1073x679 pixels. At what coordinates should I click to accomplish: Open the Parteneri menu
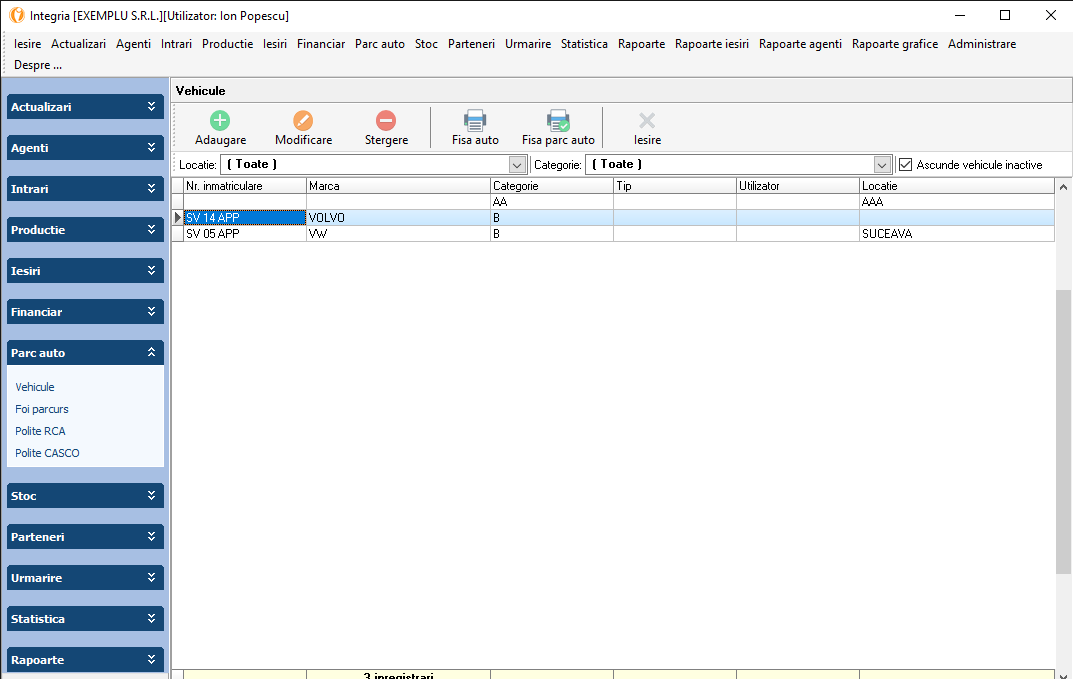coord(471,44)
